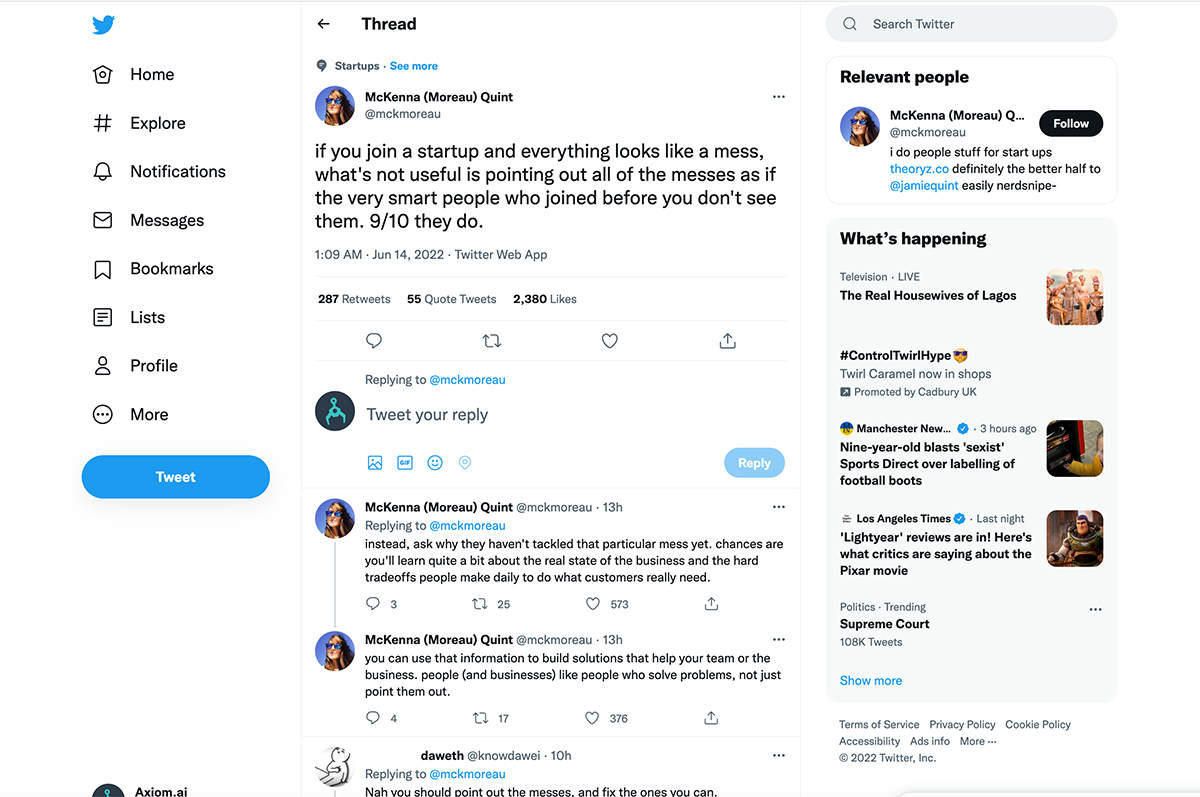This screenshot has height=797, width=1200.
Task: Insert a GIF in the reply composer
Action: (x=404, y=462)
